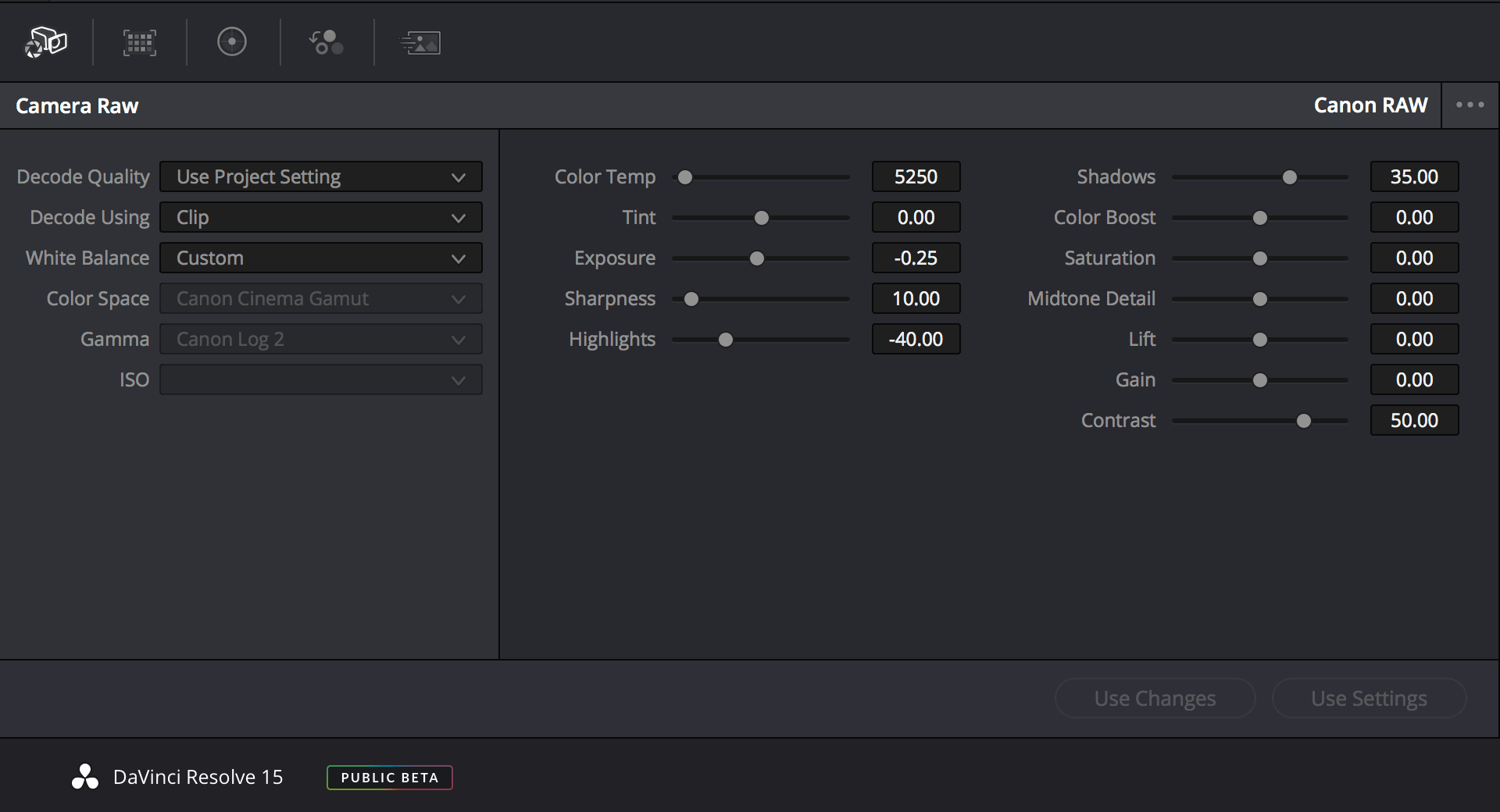
Task: Click the Color Temp slider handle
Action: (685, 177)
